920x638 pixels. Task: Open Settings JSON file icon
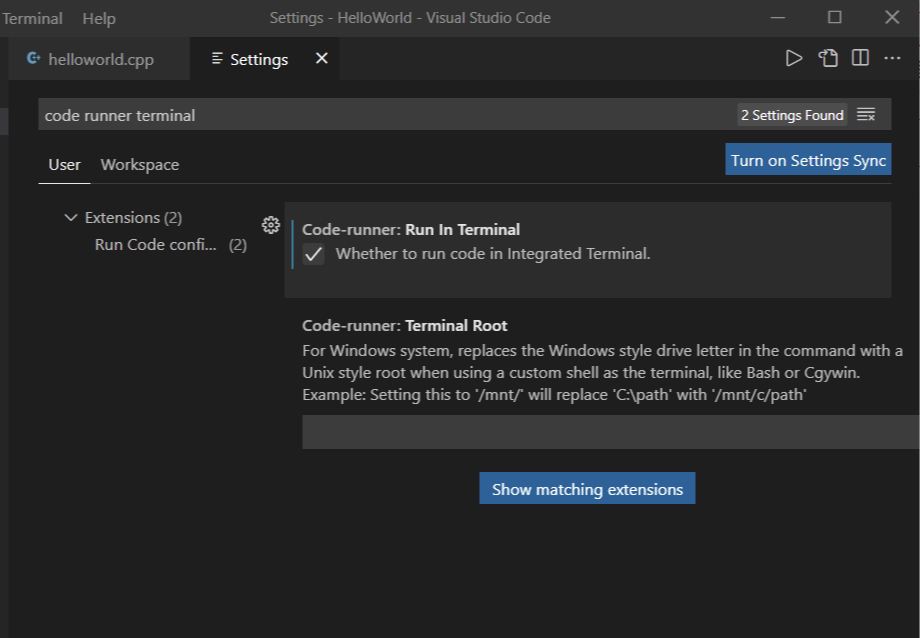828,58
